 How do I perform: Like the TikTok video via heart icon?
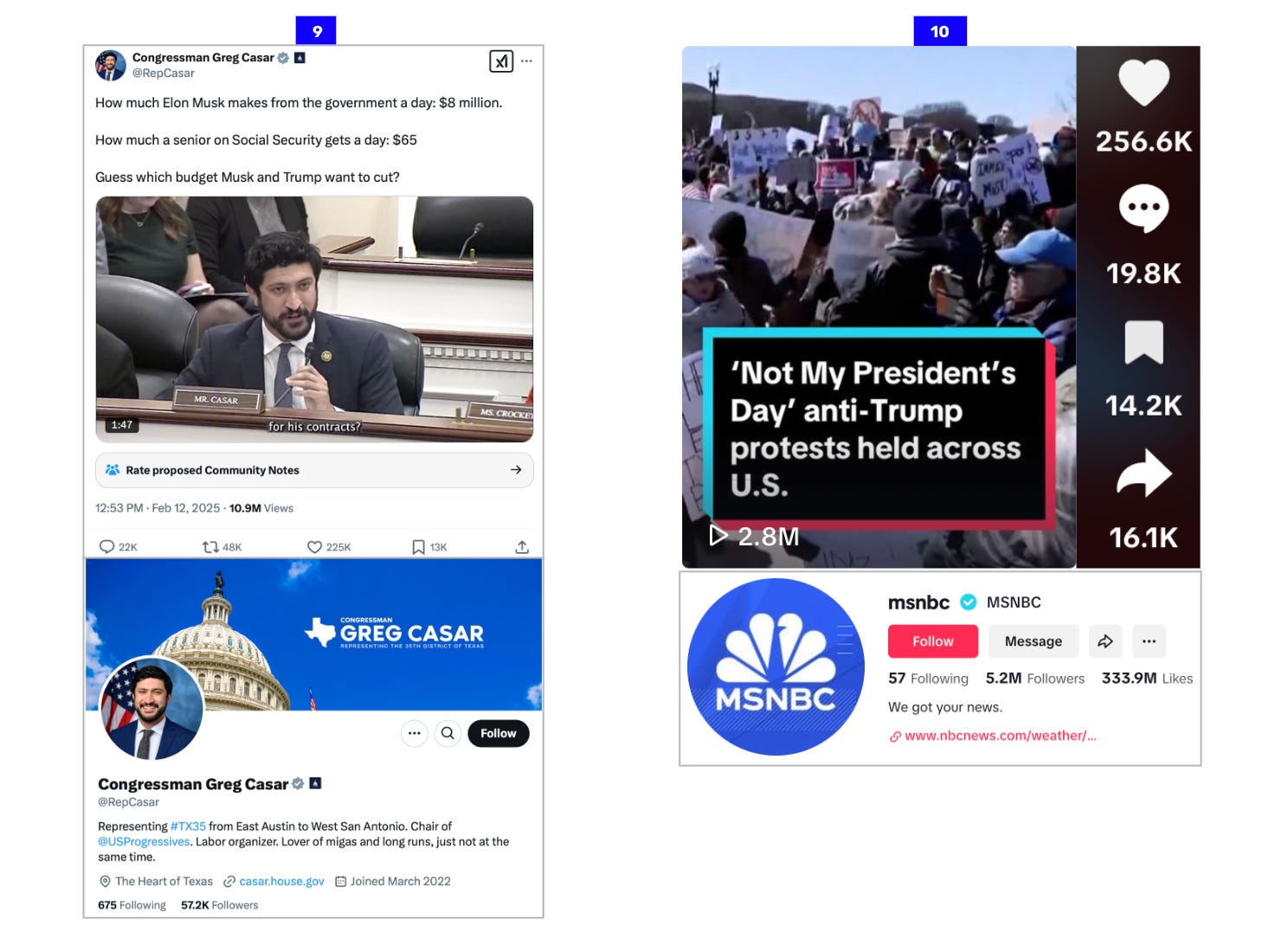[x=1143, y=82]
